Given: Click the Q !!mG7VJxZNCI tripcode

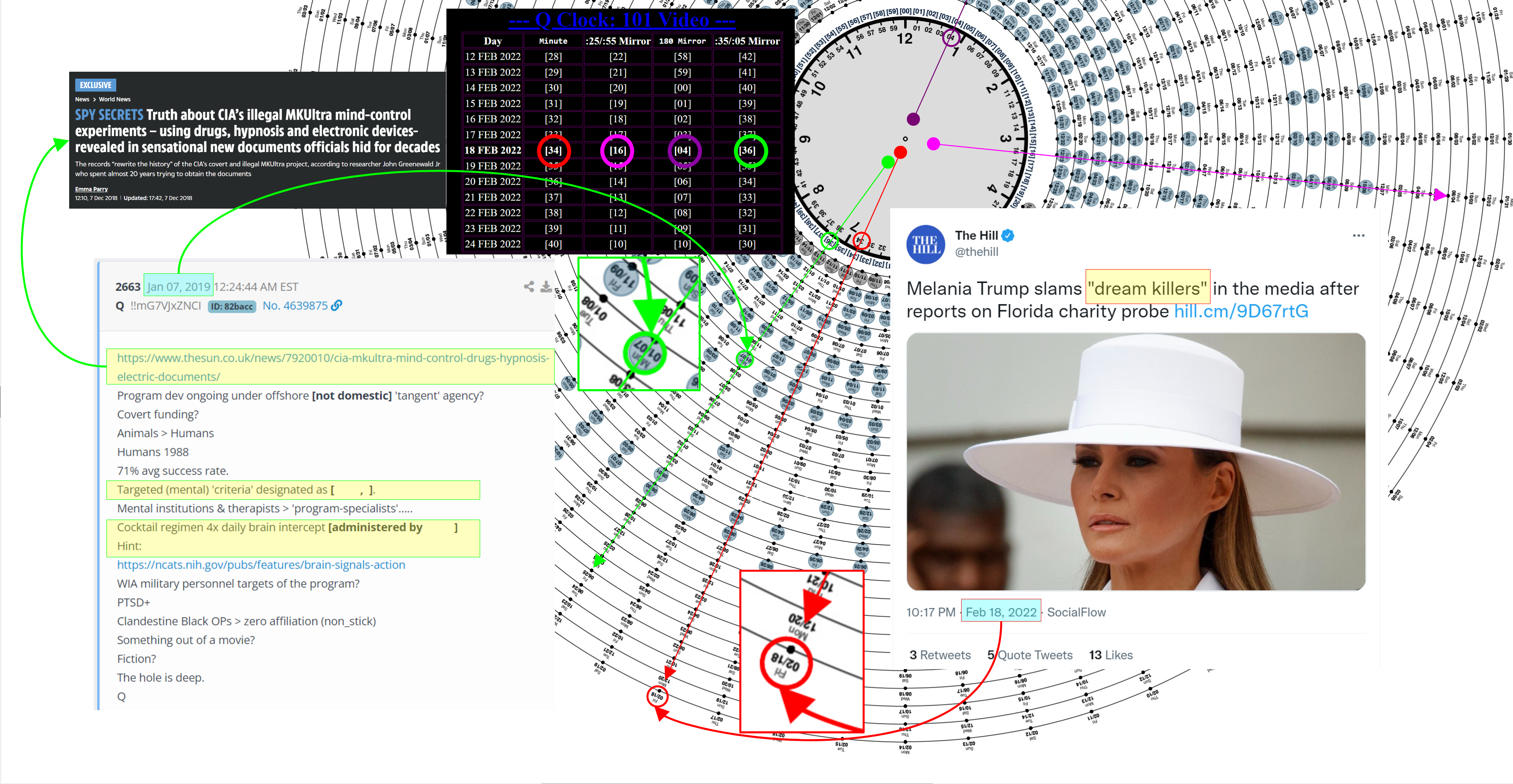Looking at the screenshot, I should pyautogui.click(x=159, y=305).
